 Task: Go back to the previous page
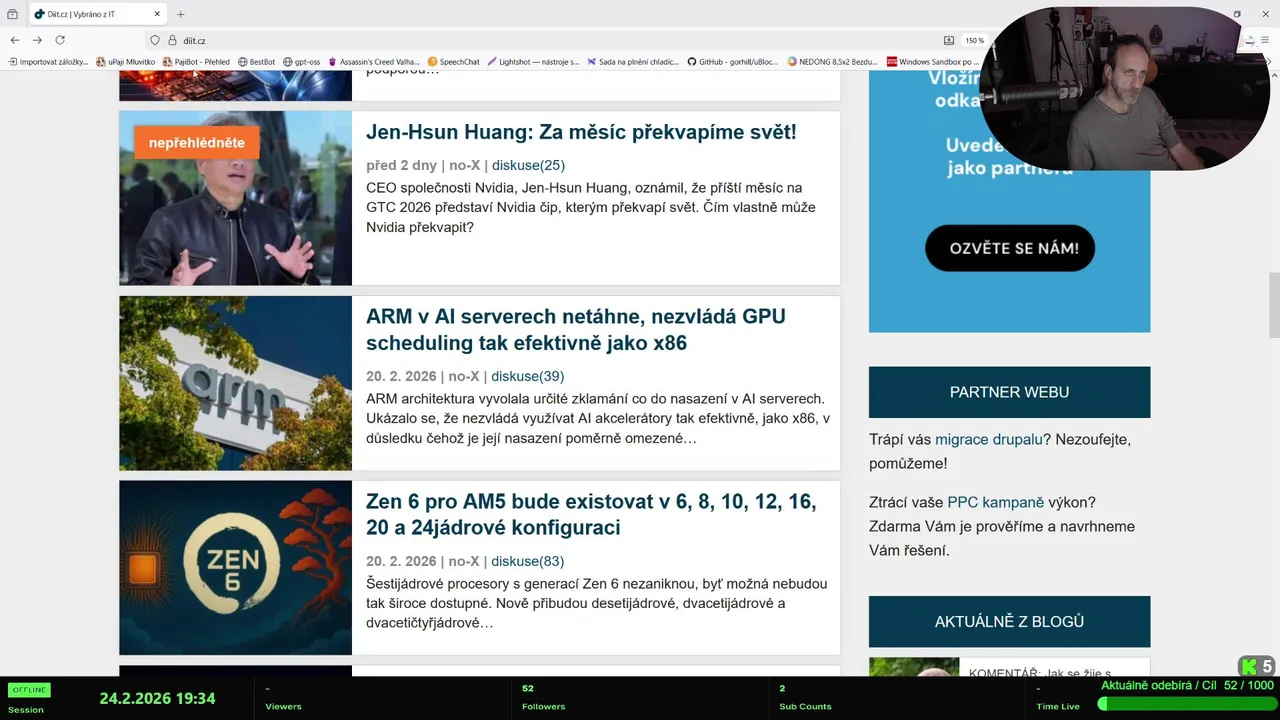tap(15, 40)
